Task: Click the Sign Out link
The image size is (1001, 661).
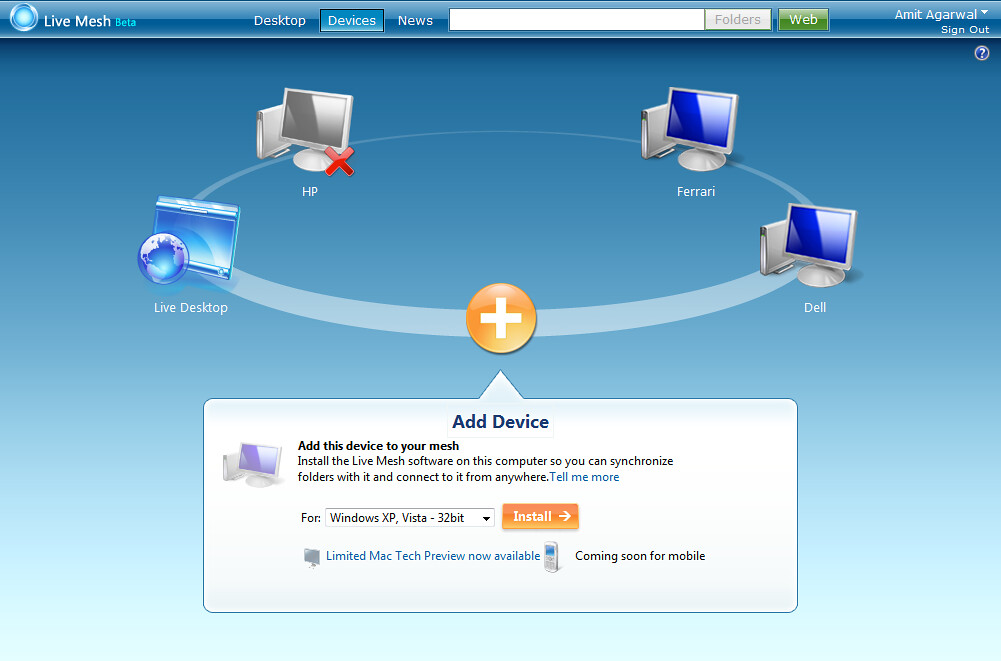Action: [963, 30]
